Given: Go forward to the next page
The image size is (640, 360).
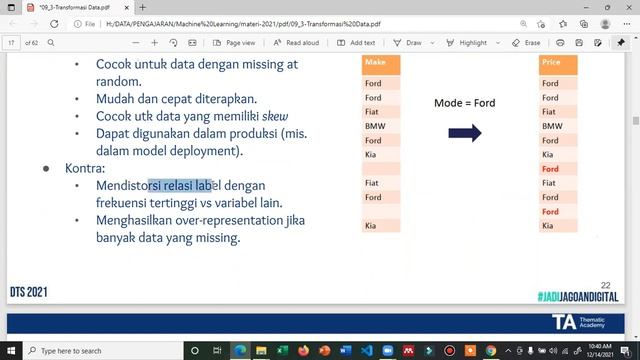Looking at the screenshot, I should pos(34,24).
